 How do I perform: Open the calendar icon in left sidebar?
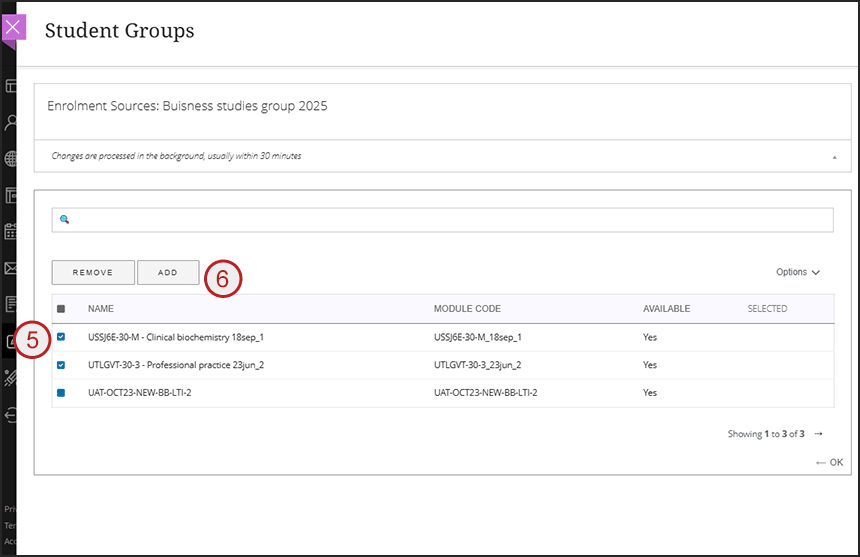pos(11,231)
